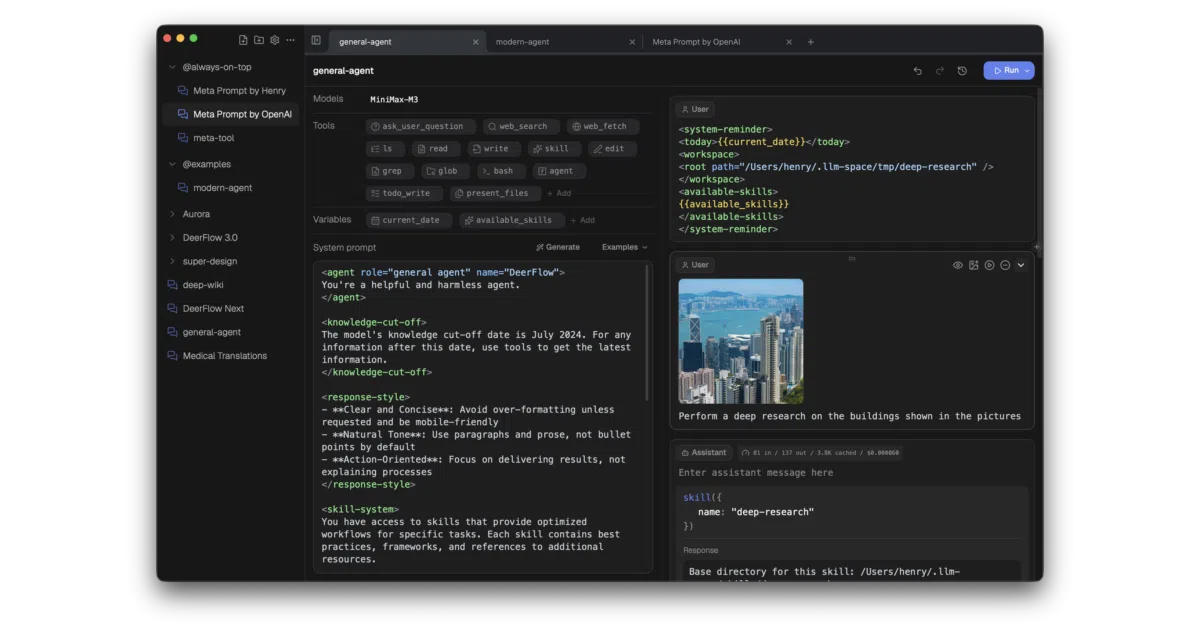Open settings gear in sidebar header

click(x=275, y=40)
